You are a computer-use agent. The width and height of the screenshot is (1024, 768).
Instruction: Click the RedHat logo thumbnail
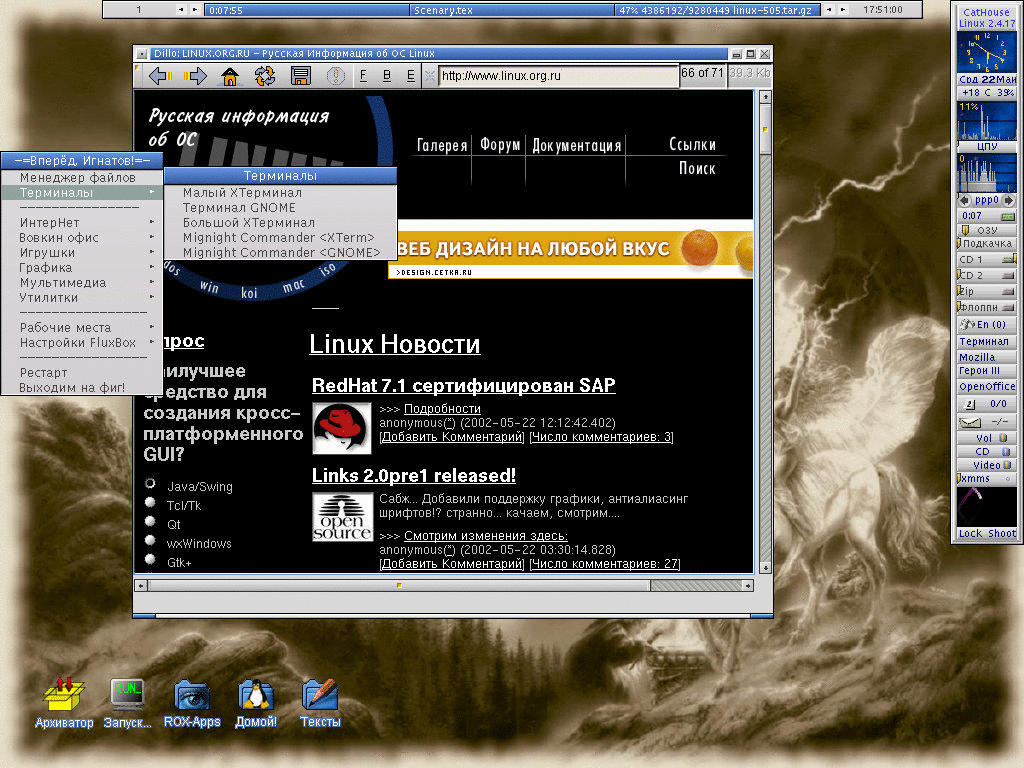[x=342, y=428]
